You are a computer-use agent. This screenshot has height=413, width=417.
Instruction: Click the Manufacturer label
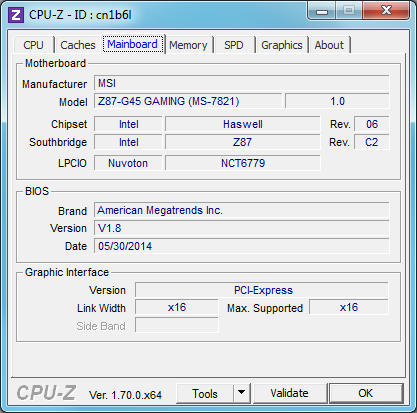tap(54, 84)
